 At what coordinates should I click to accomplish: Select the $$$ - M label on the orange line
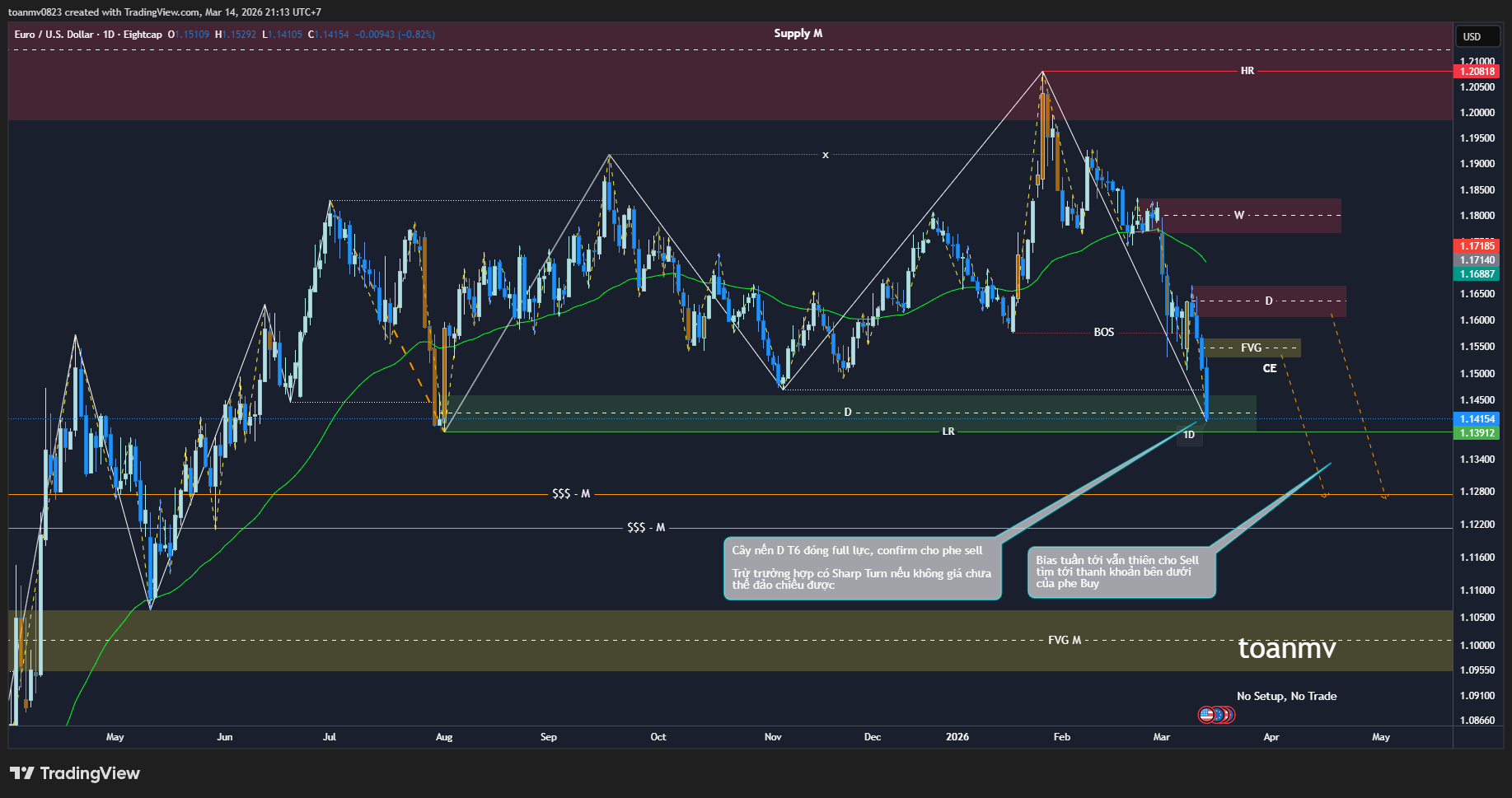(571, 493)
